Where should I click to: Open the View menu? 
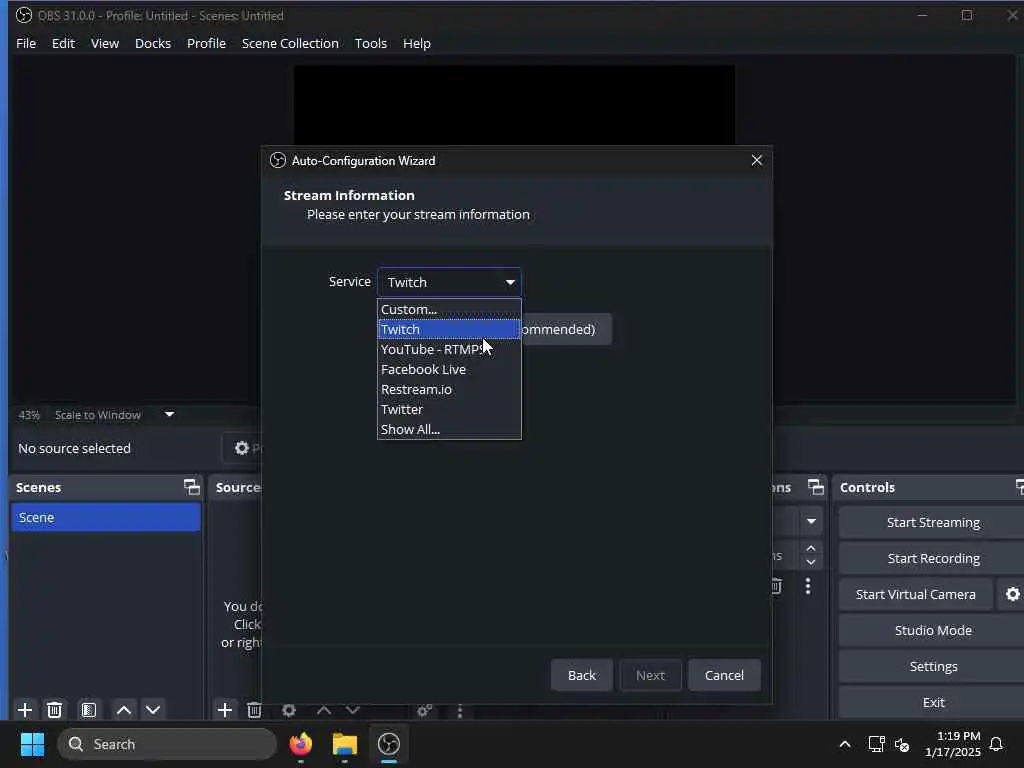[104, 43]
